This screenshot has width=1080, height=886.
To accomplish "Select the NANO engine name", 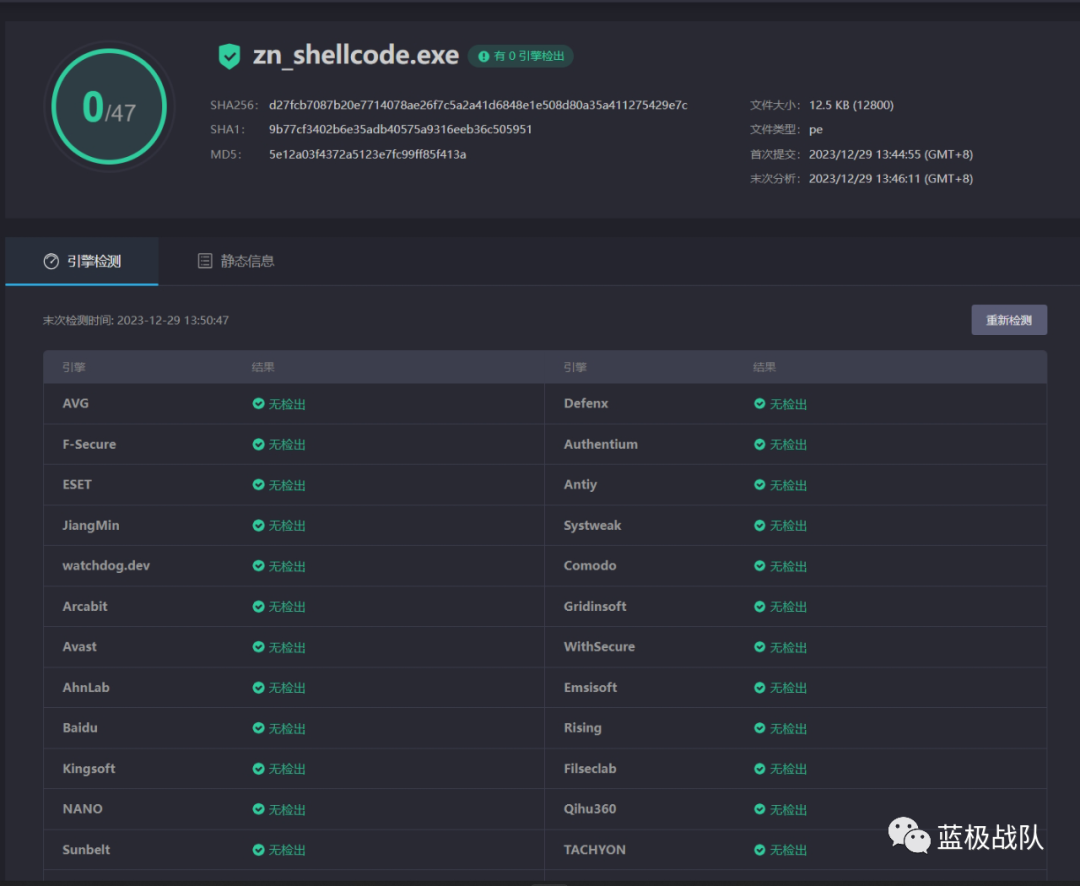I will 83,809.
